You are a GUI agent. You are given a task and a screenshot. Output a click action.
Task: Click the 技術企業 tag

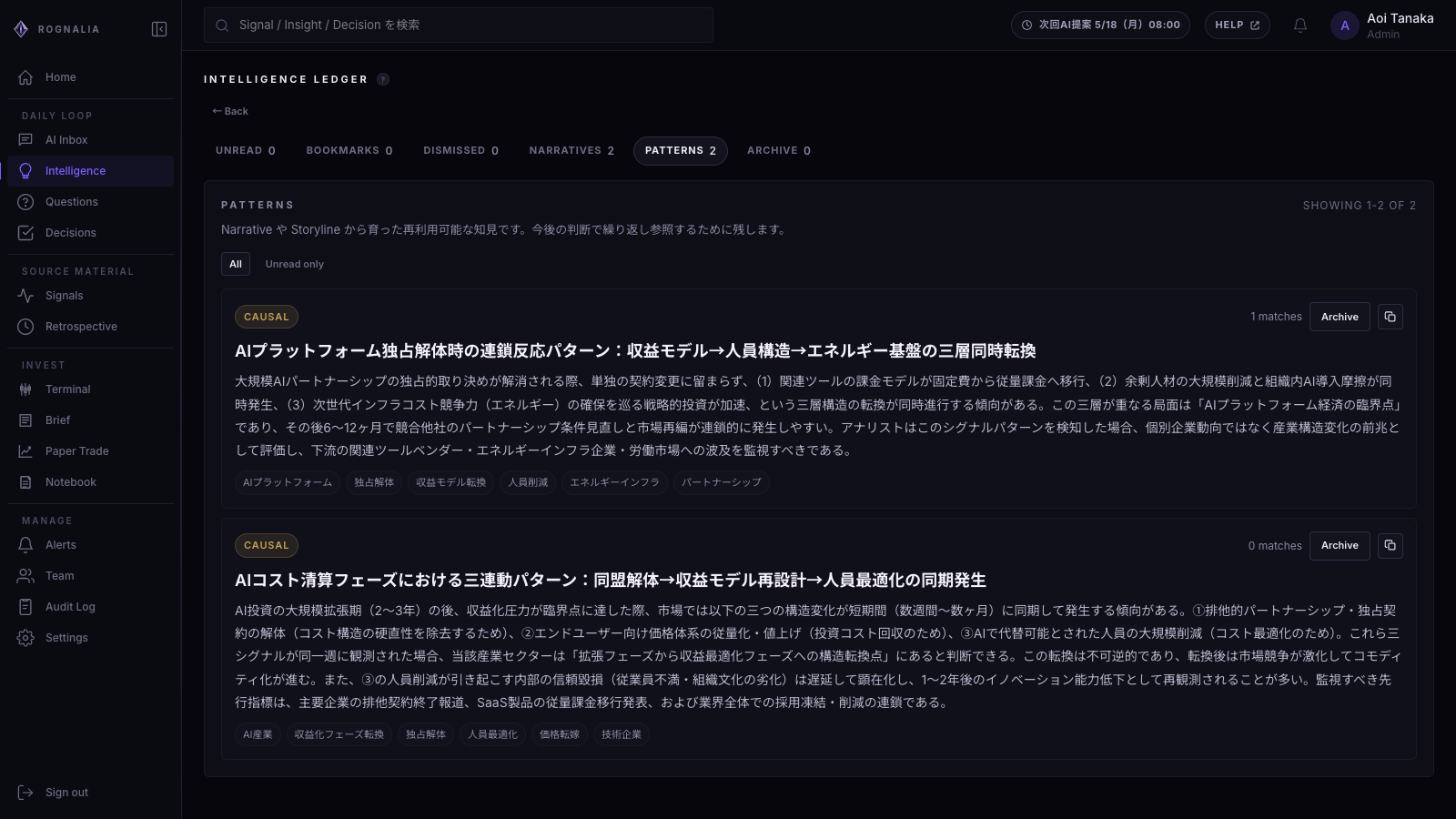point(622,734)
